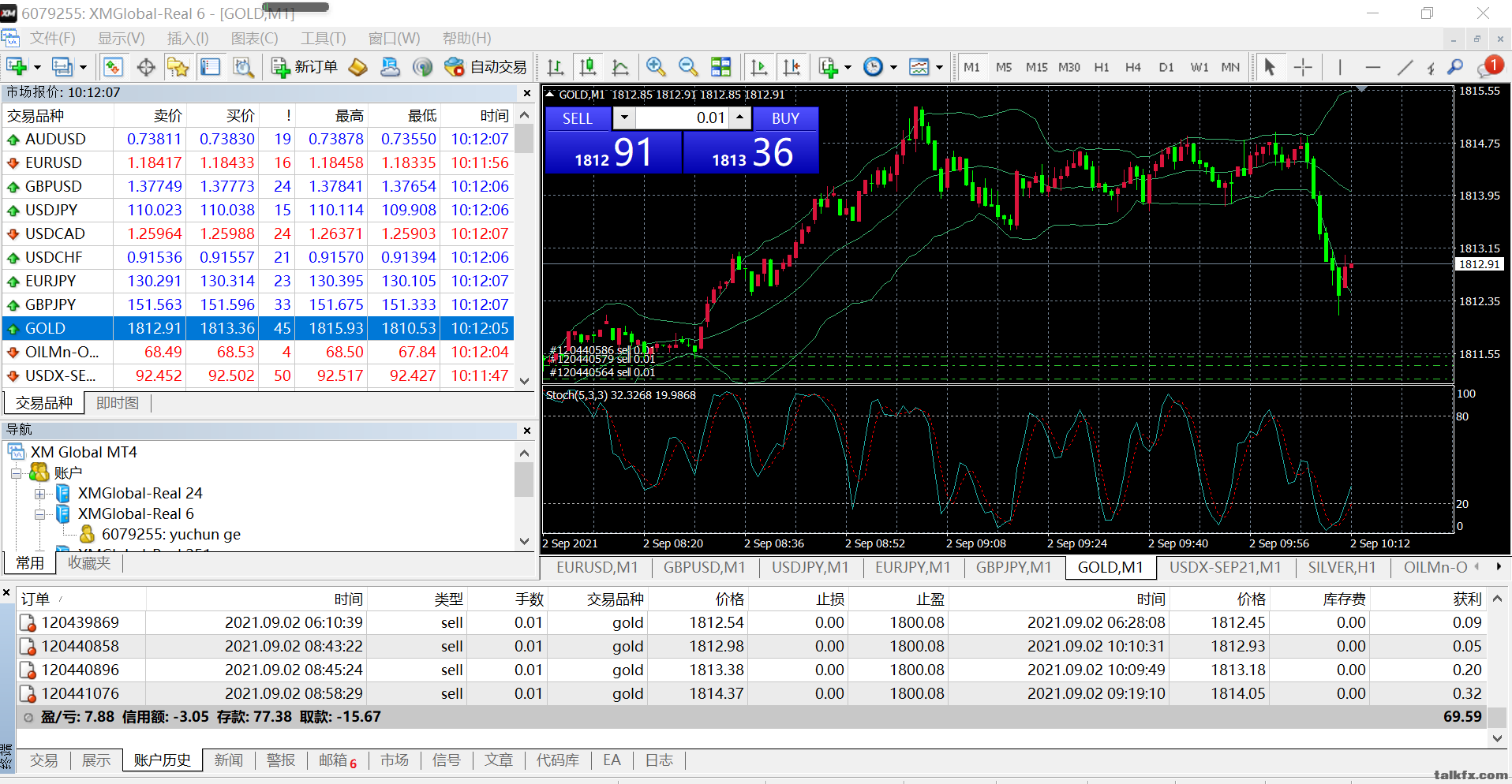Select the W1 timeframe
Screen dimensions: 1512x784
tap(1199, 67)
